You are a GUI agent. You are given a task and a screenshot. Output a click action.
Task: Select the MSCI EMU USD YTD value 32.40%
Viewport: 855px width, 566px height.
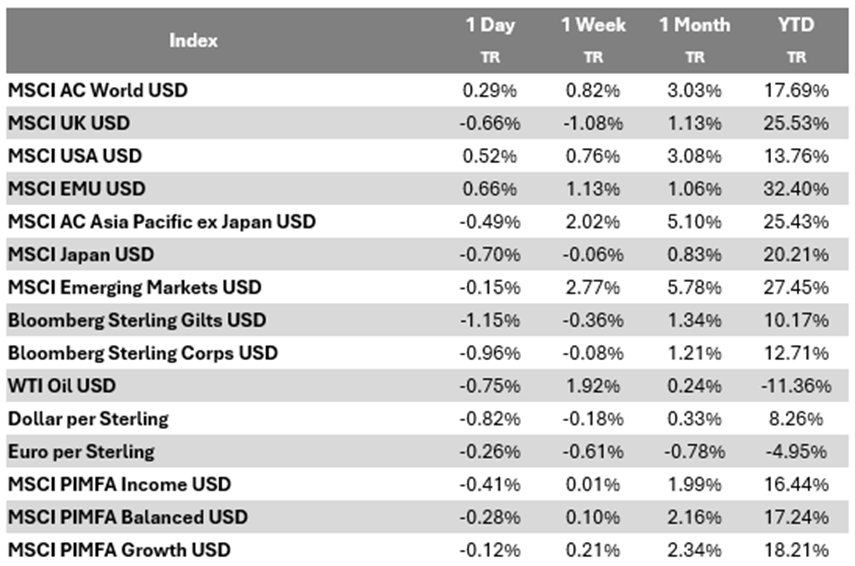coord(797,189)
